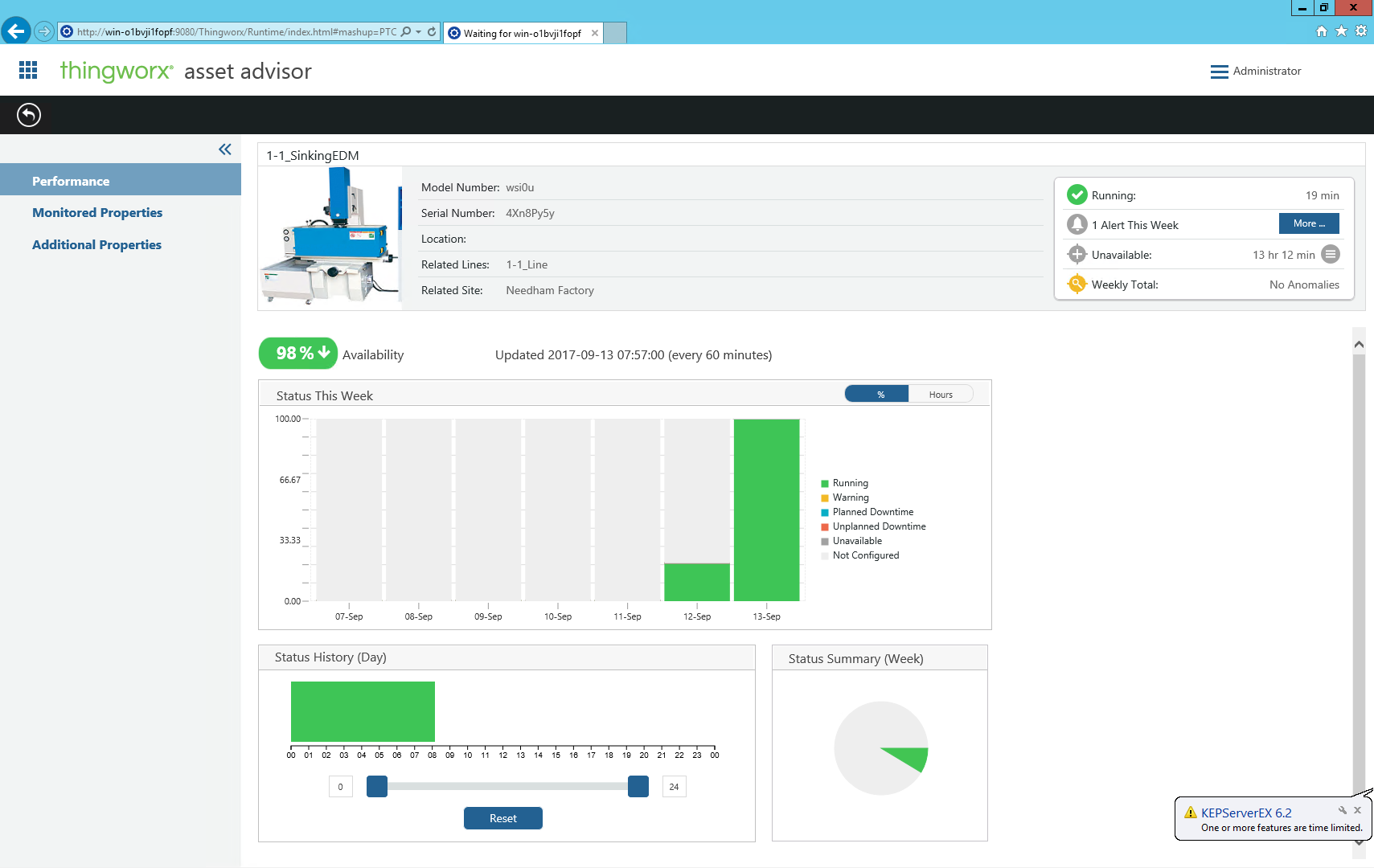Click the 13-Sep green Running bar
The height and width of the screenshot is (868, 1374).
(x=767, y=510)
